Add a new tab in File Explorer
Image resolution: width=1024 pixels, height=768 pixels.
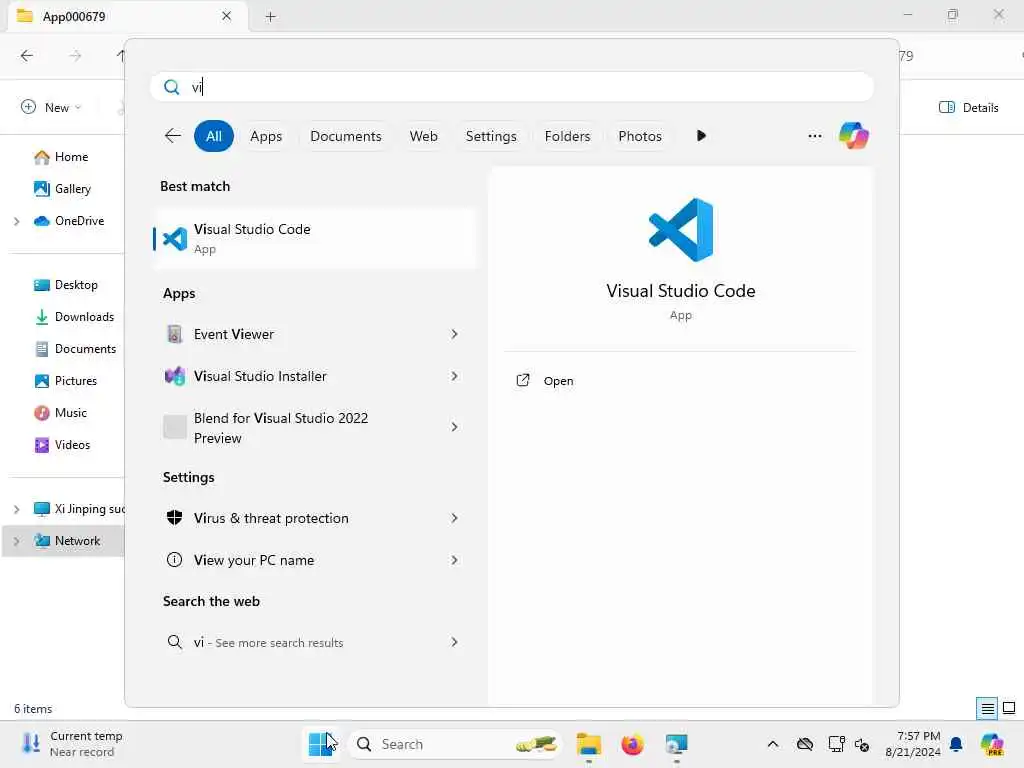[x=270, y=16]
